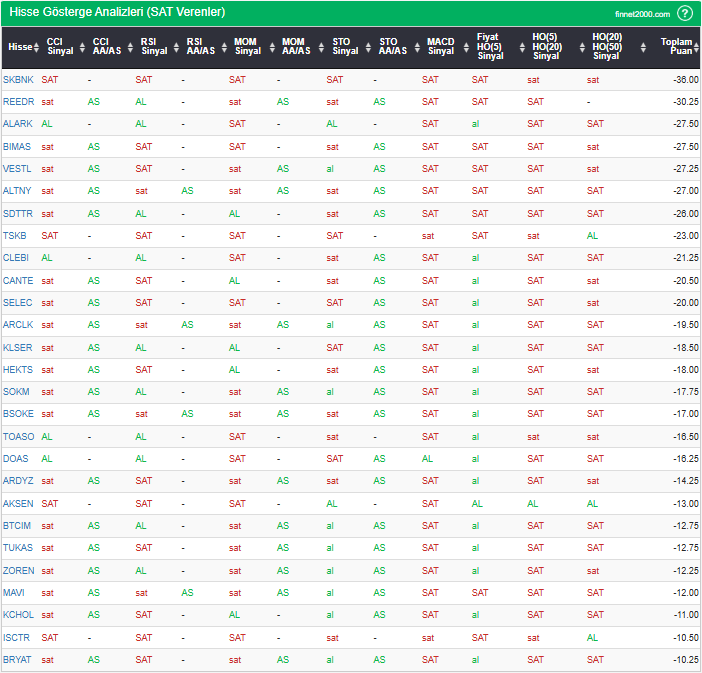
Task: Open the ALARK stock link
Action: coord(18,124)
